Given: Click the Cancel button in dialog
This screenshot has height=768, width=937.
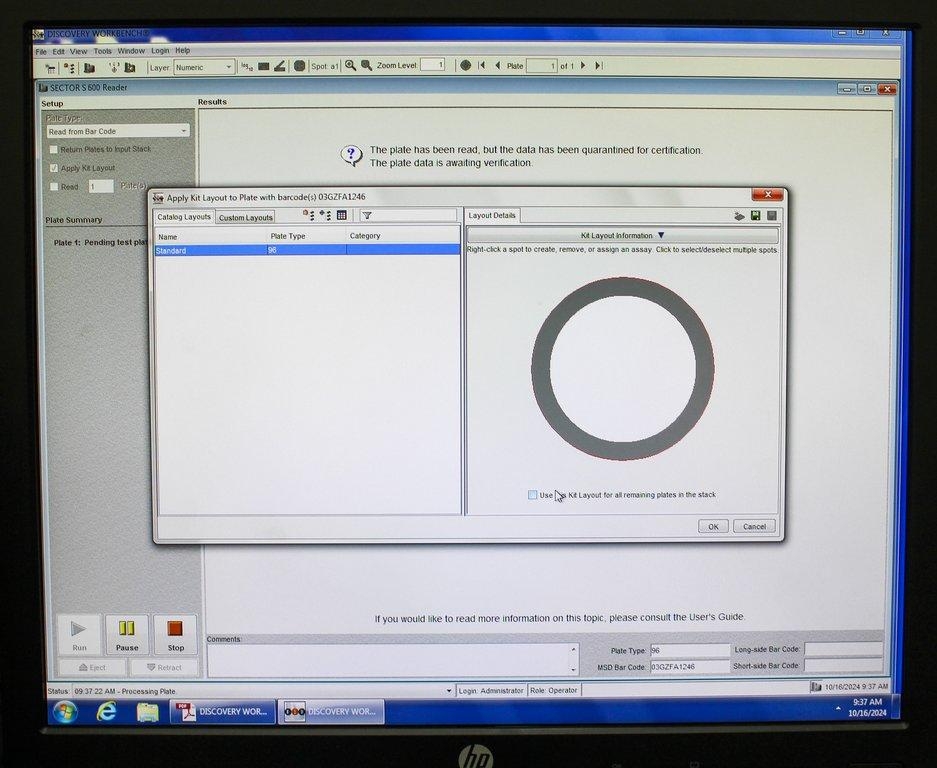Looking at the screenshot, I should 754,526.
